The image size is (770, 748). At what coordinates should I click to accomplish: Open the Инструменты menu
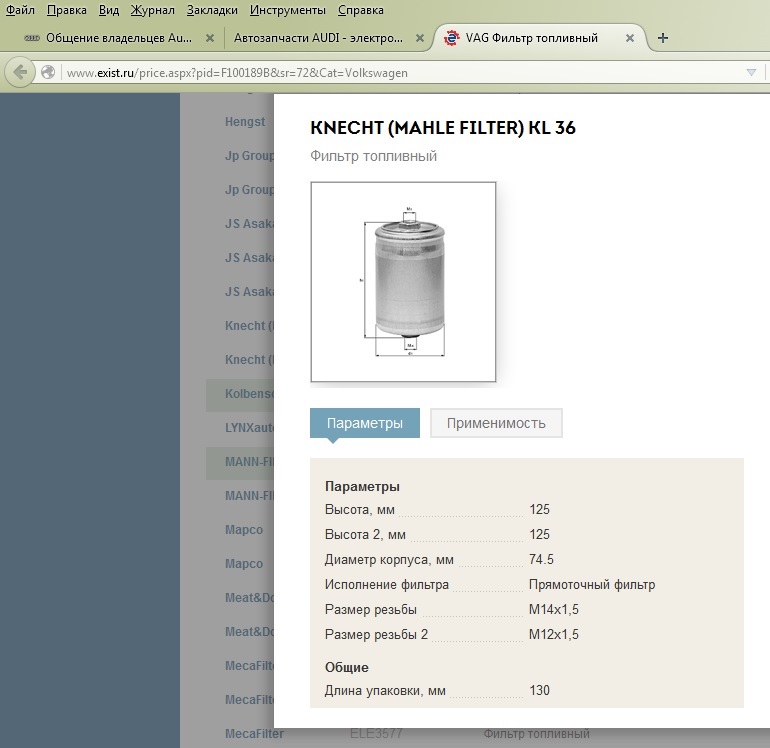pos(288,10)
